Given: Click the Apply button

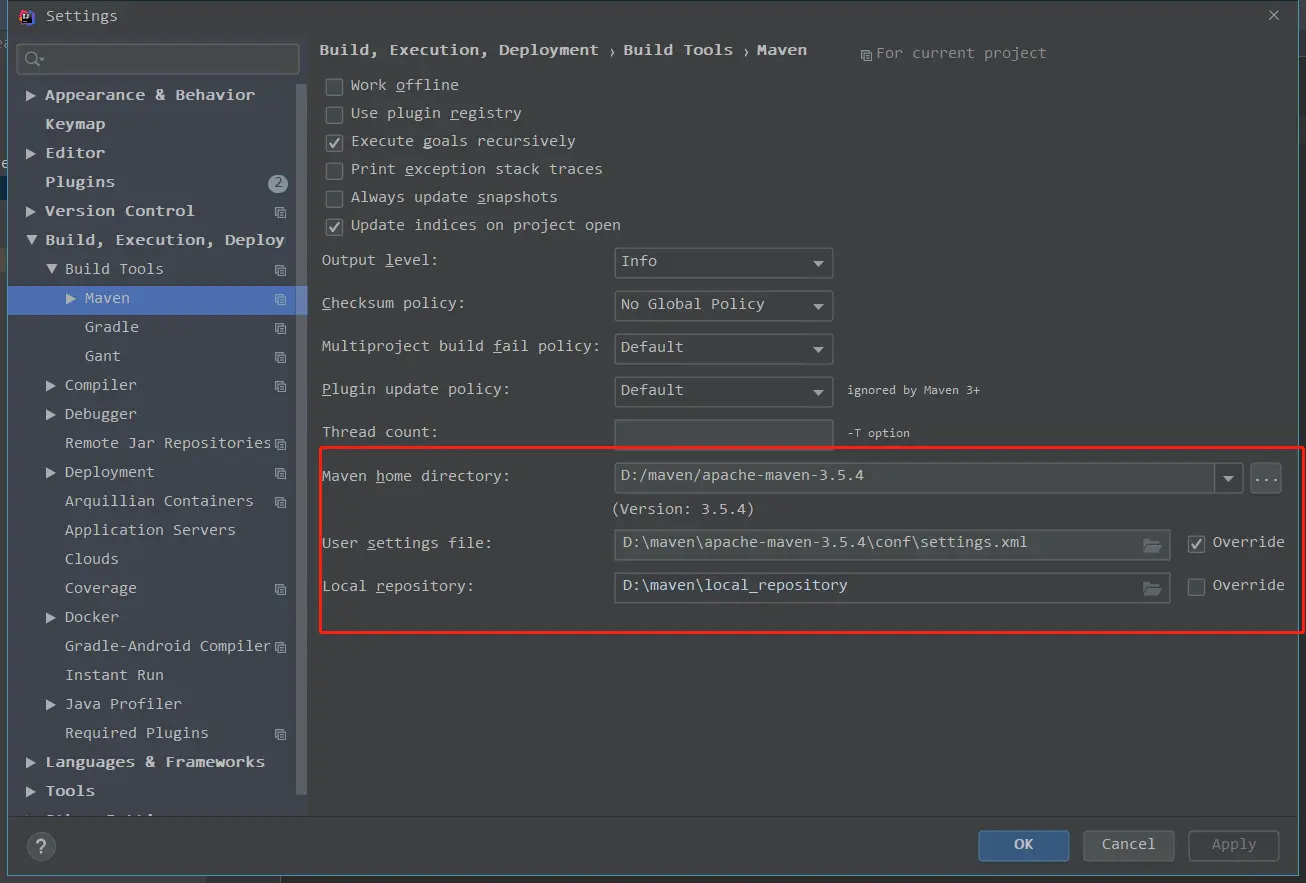Looking at the screenshot, I should 1234,845.
